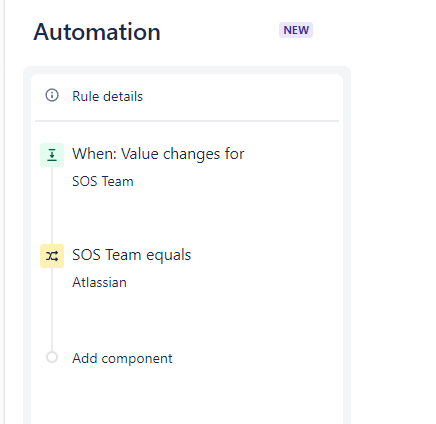This screenshot has height=424, width=436.
Task: Click the crossed arrows inside the condition icon
Action: (52, 256)
